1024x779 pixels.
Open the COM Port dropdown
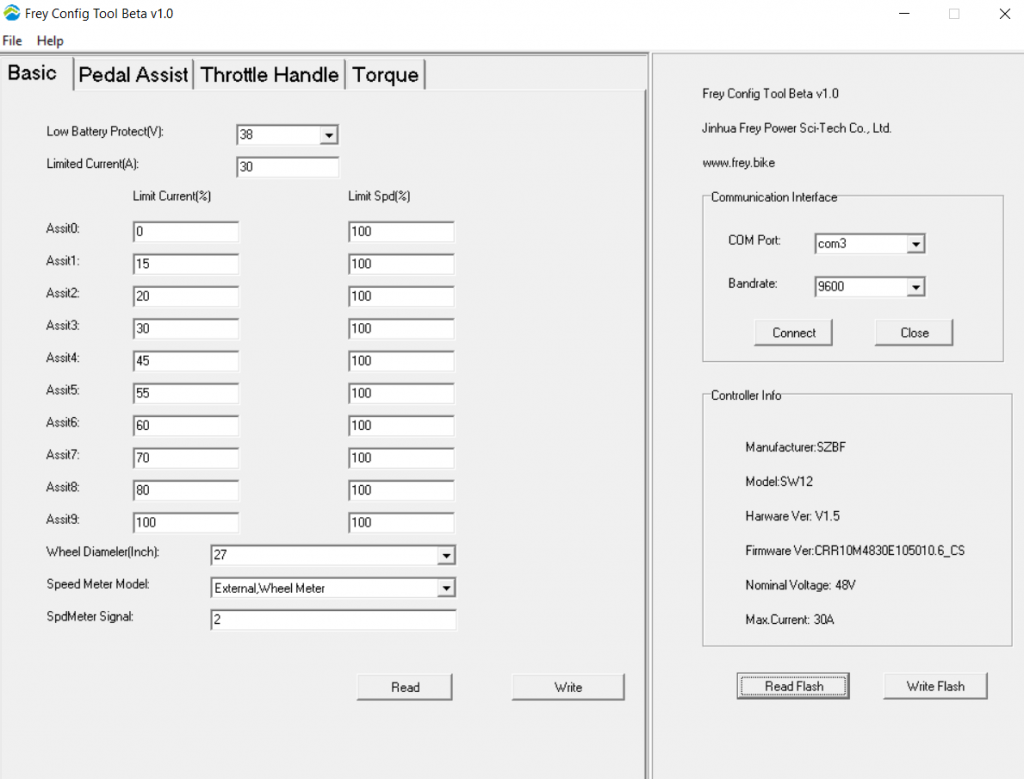916,243
